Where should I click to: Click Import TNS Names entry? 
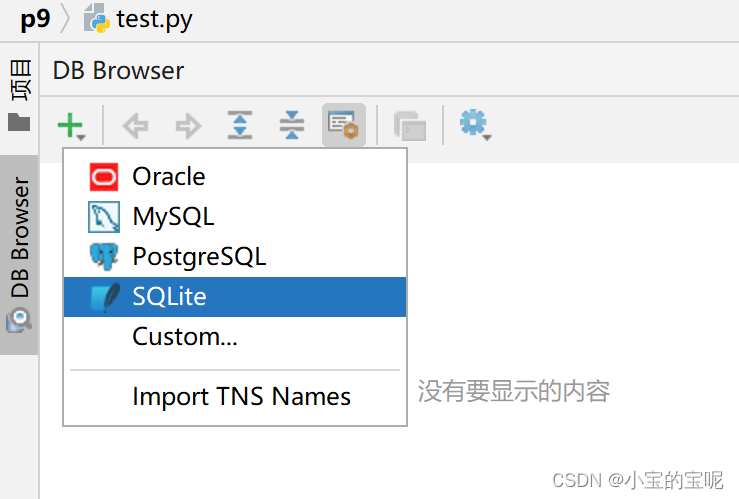pos(235,396)
